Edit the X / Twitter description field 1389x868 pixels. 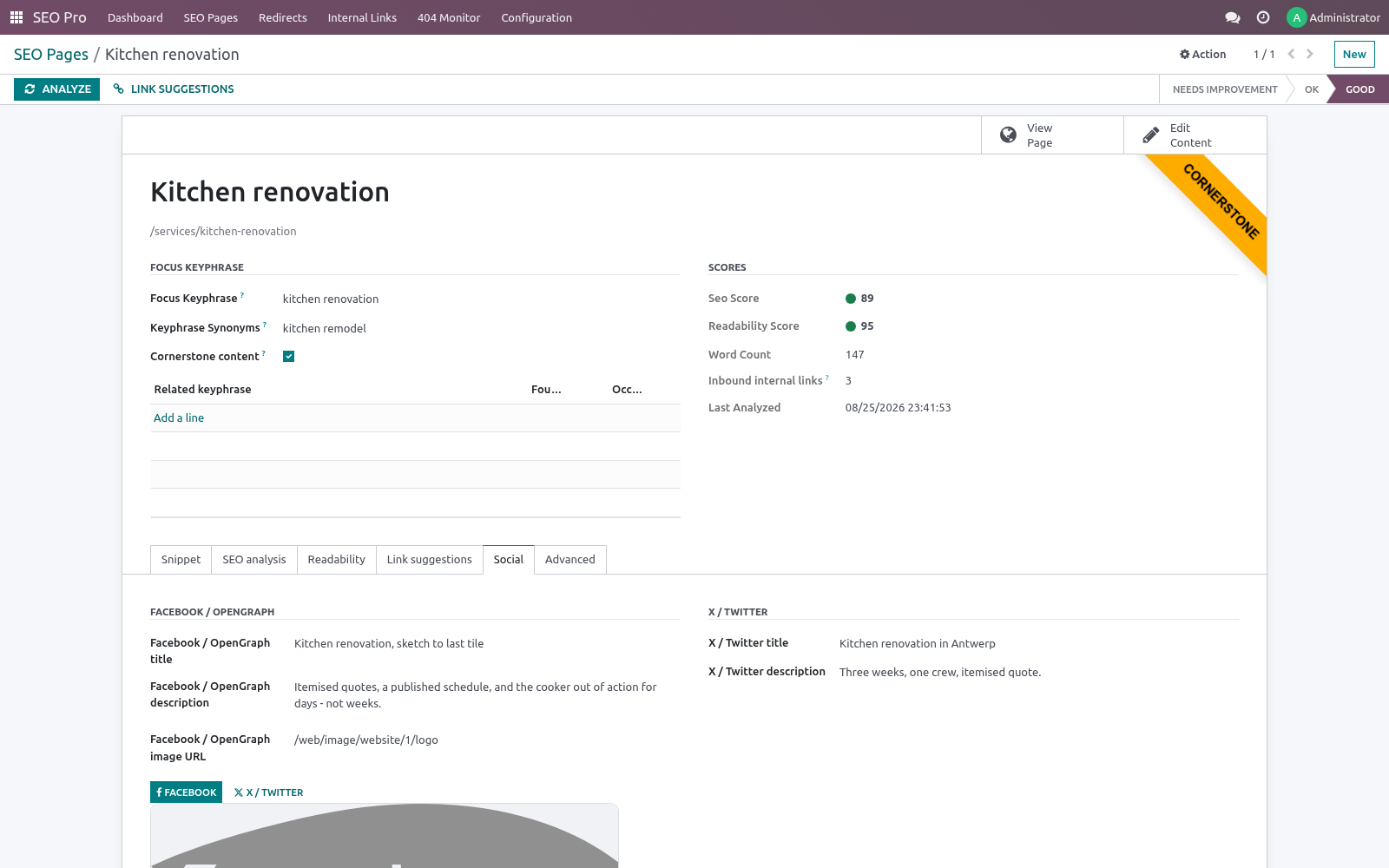pyautogui.click(x=1038, y=673)
